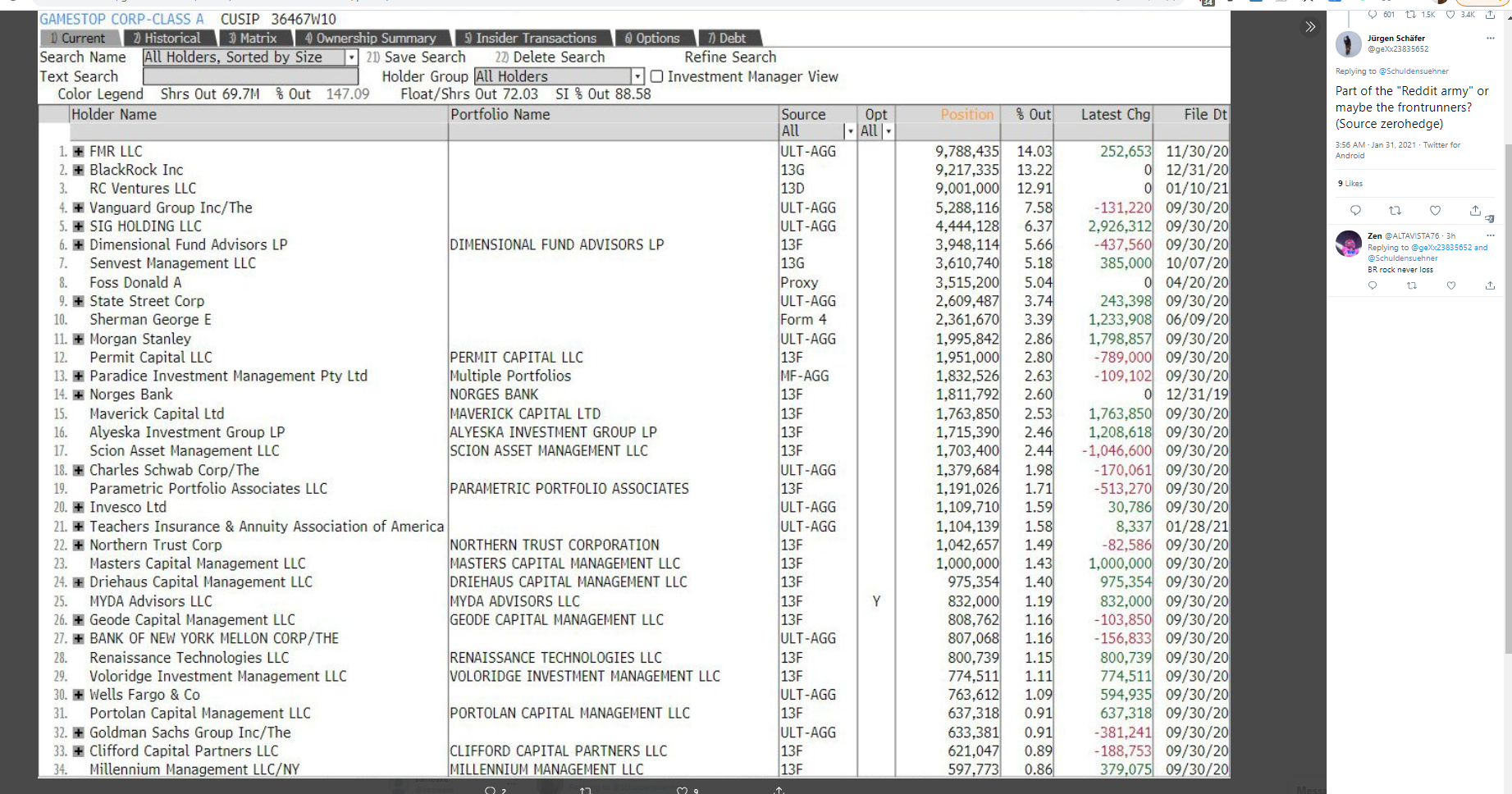Click Refine Search button
The height and width of the screenshot is (794, 1512).
click(730, 57)
